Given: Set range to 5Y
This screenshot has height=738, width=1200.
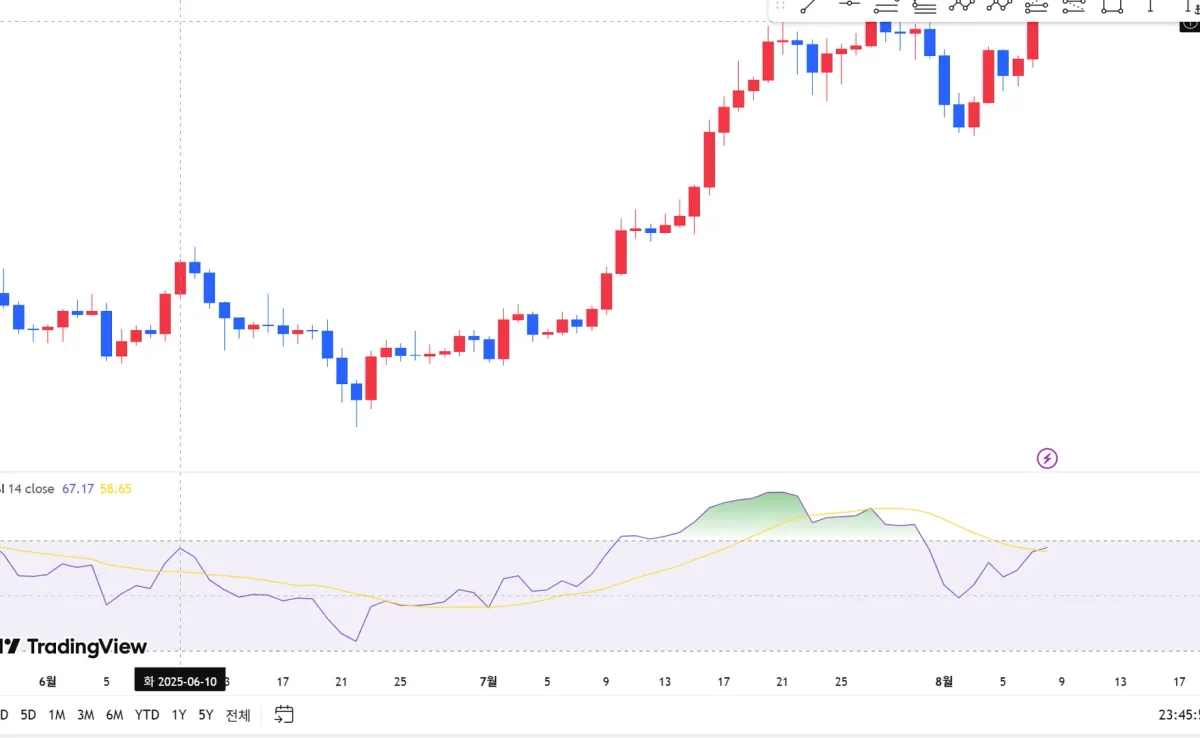Looking at the screenshot, I should [206, 715].
